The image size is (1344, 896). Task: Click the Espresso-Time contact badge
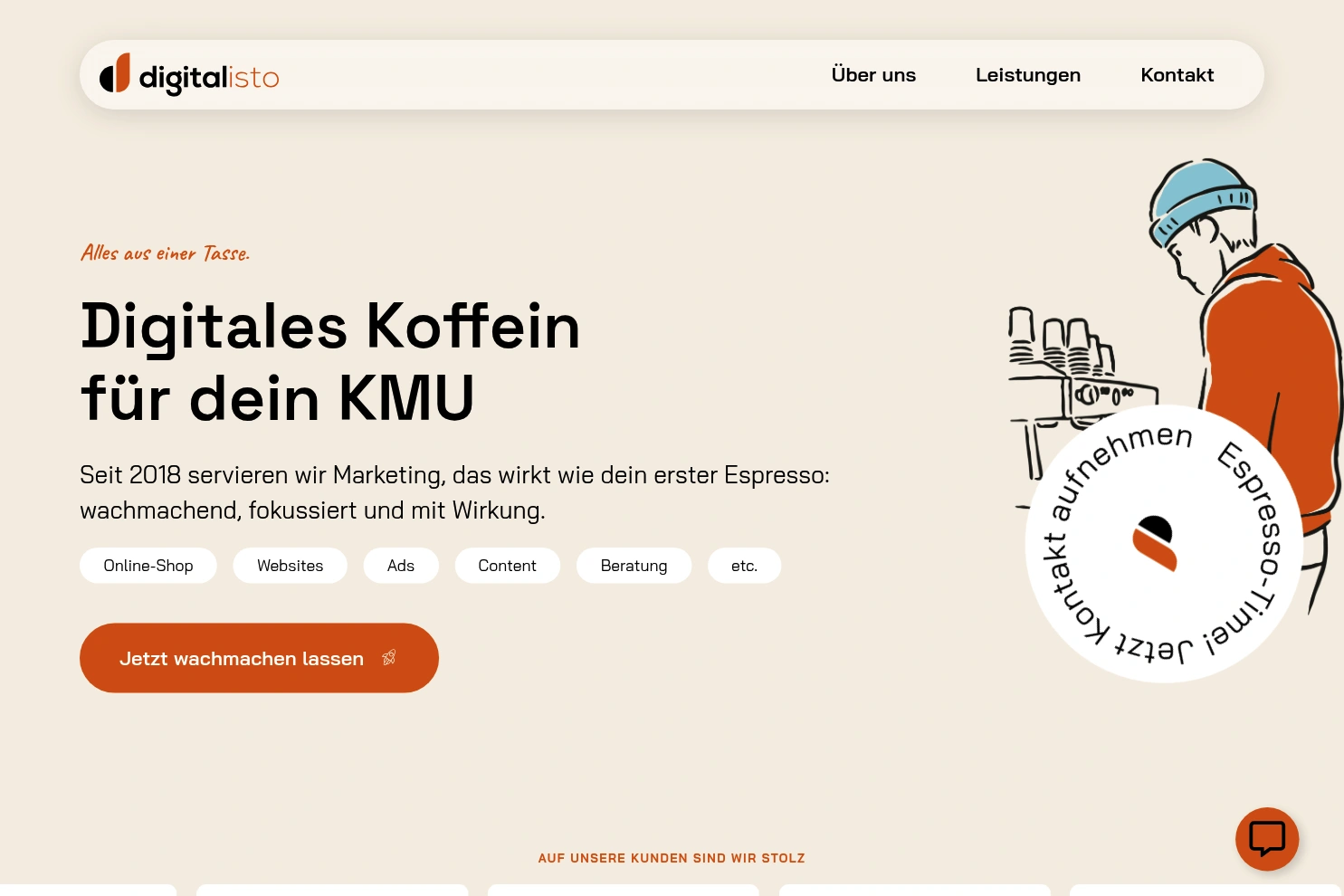pyautogui.click(x=1164, y=543)
